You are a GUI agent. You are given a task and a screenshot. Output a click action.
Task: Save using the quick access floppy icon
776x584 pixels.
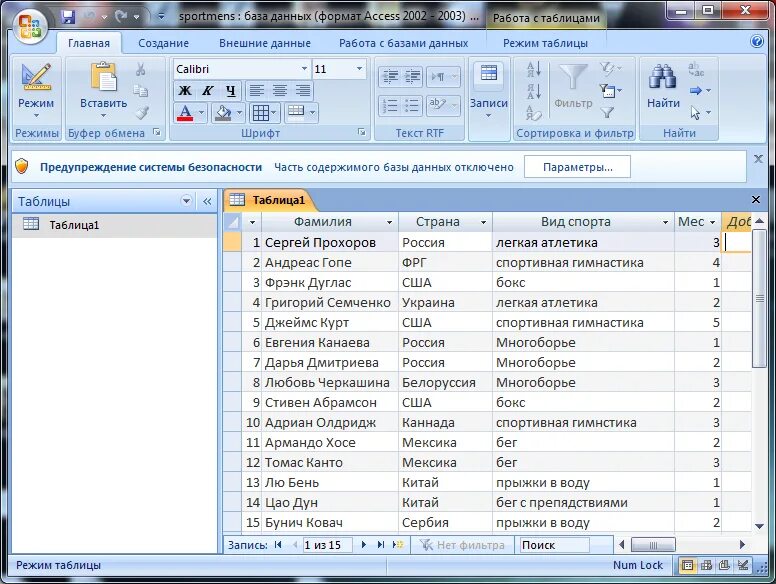[68, 16]
